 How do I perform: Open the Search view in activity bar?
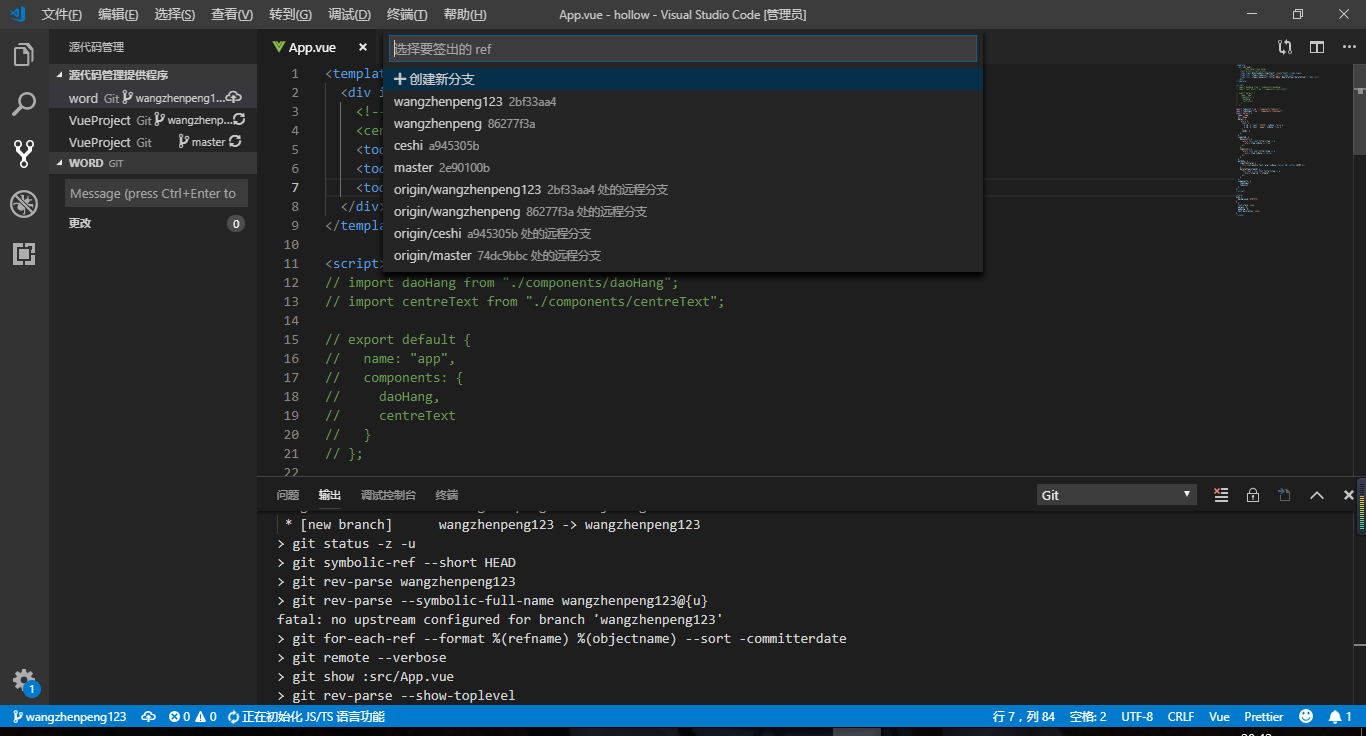pyautogui.click(x=24, y=104)
